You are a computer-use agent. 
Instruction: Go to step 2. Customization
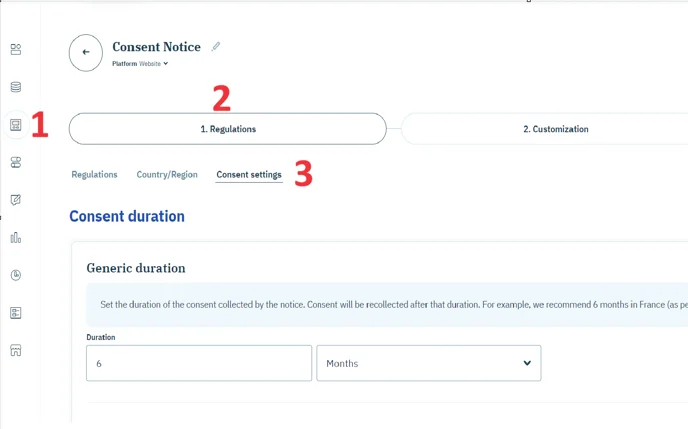(555, 129)
